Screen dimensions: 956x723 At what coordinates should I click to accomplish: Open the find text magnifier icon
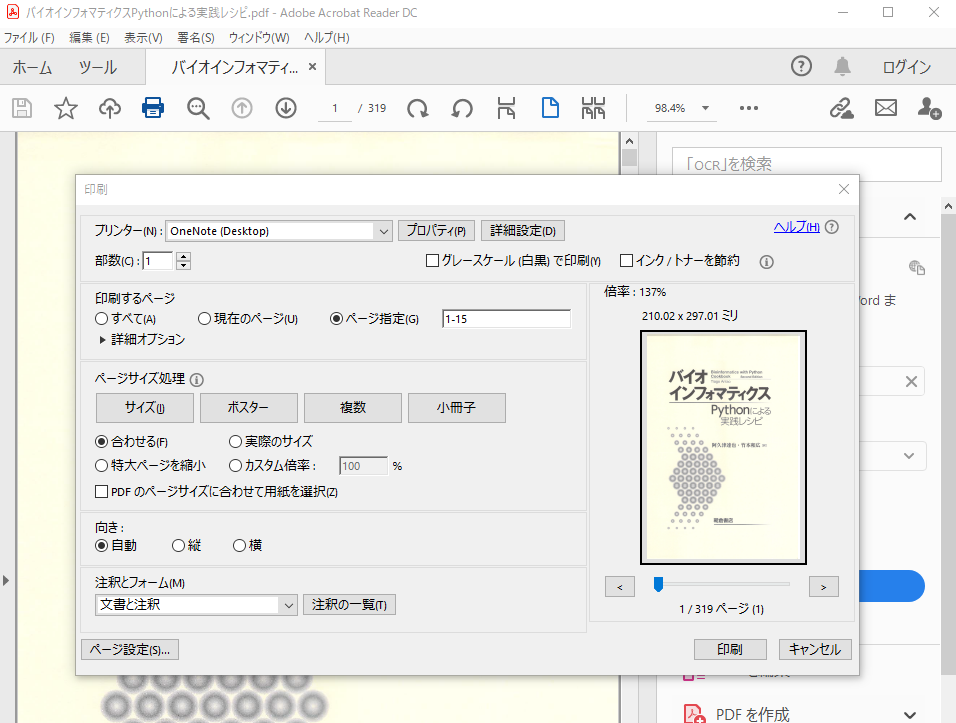pyautogui.click(x=198, y=109)
